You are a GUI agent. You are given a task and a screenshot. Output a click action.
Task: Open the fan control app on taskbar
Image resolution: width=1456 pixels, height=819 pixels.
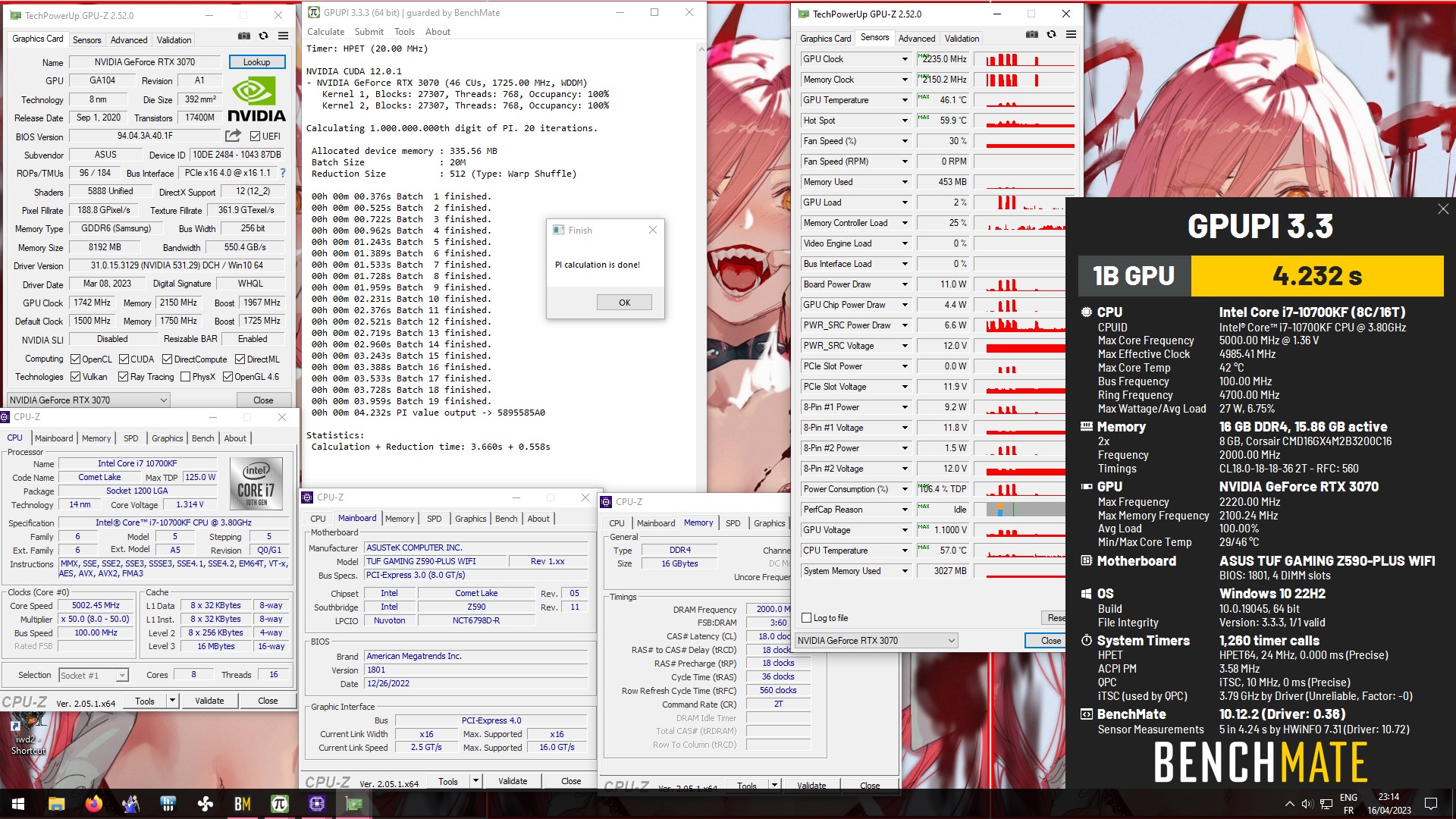coord(205,804)
